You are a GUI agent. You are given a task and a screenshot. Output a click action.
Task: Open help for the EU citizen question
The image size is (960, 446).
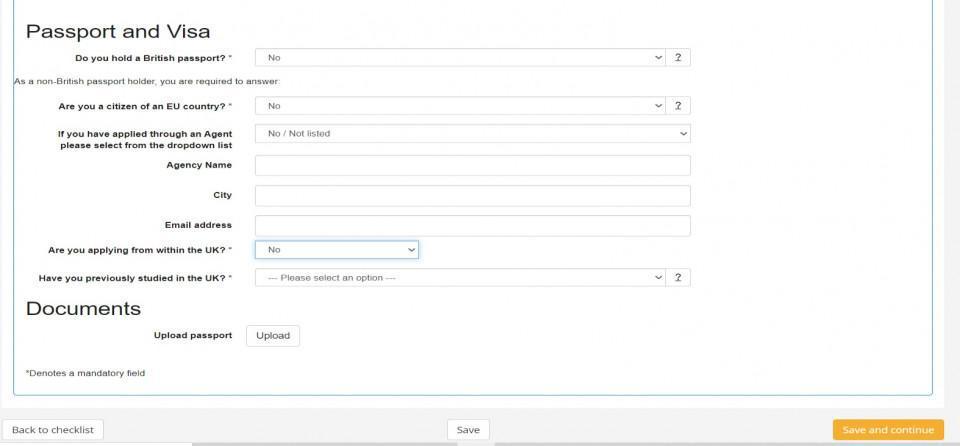tap(678, 106)
